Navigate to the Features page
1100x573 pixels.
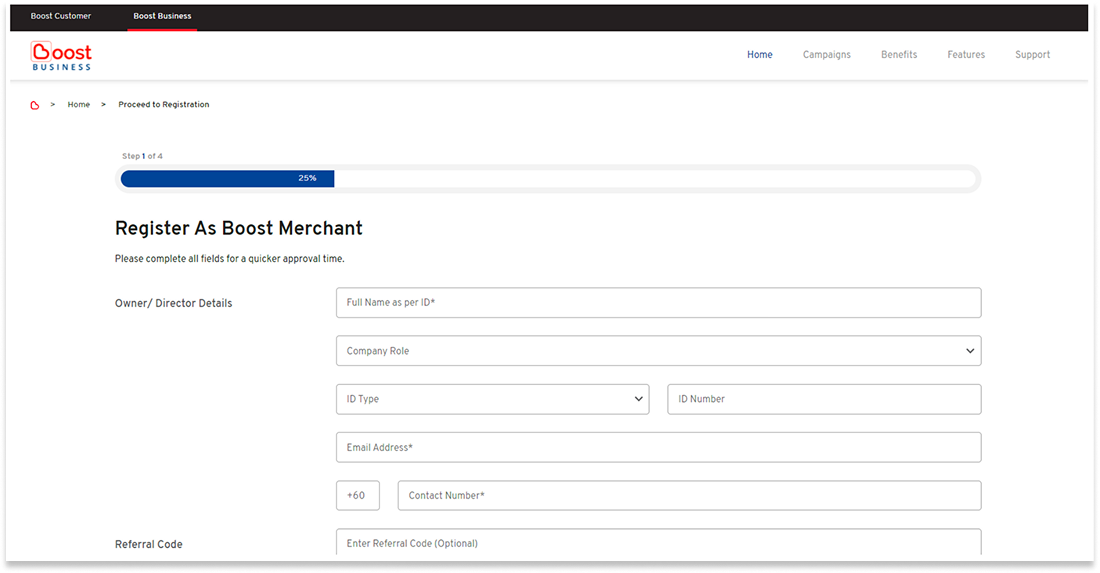[966, 55]
